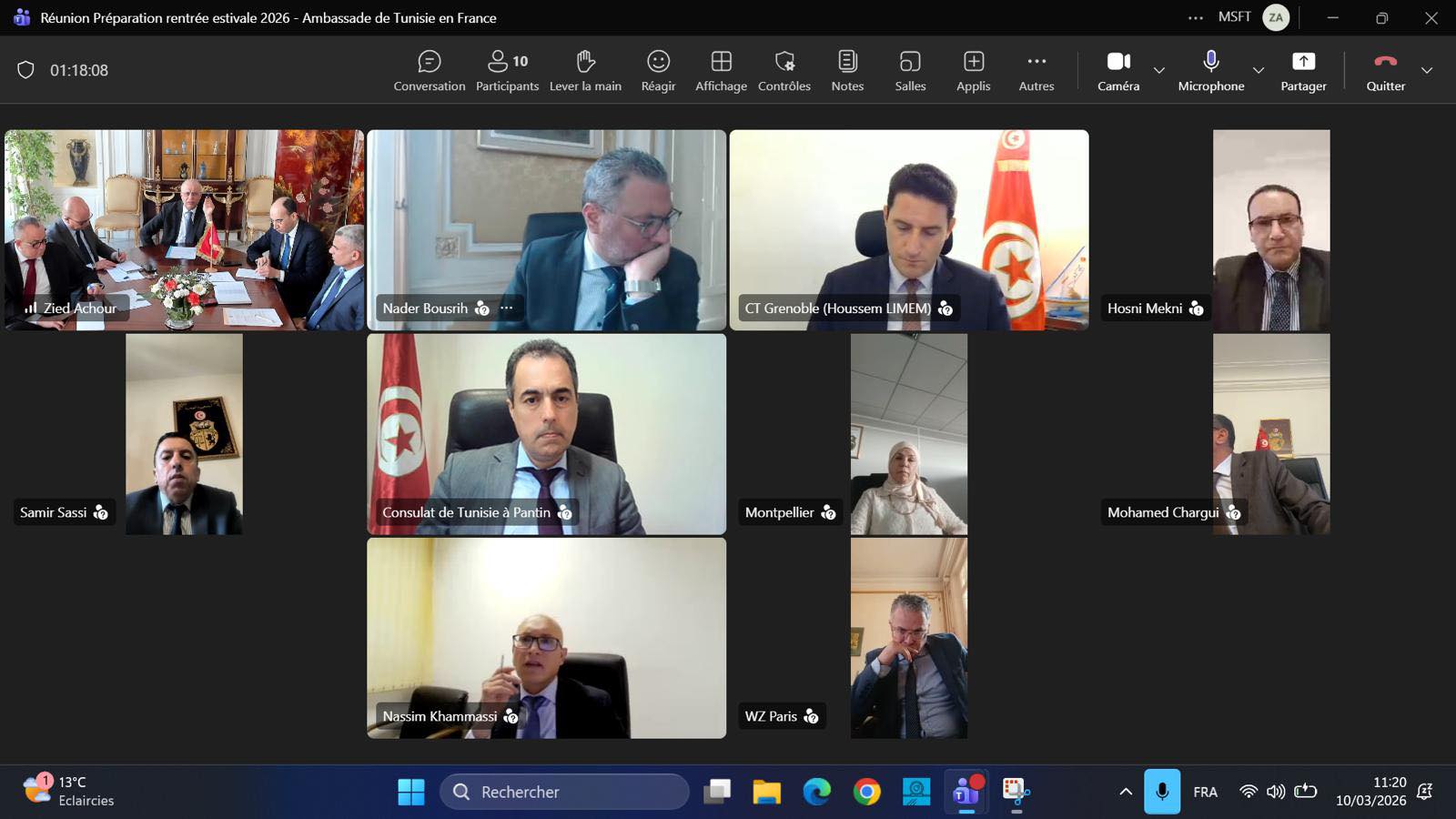This screenshot has height=819, width=1456.
Task: Mute the Microphone in the toolbar
Action: (x=1210, y=71)
